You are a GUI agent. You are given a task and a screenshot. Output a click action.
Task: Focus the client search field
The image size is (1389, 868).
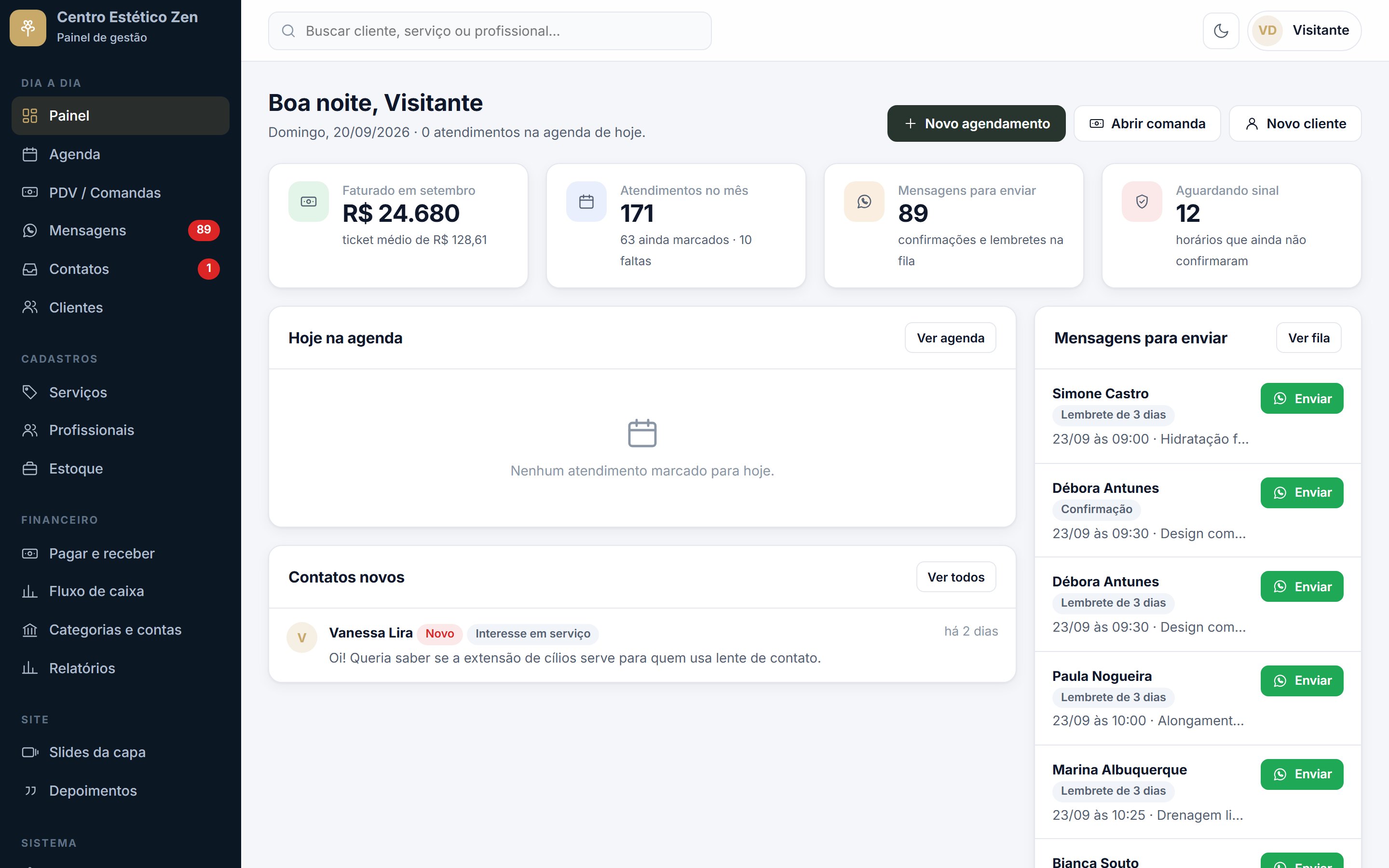point(490,31)
